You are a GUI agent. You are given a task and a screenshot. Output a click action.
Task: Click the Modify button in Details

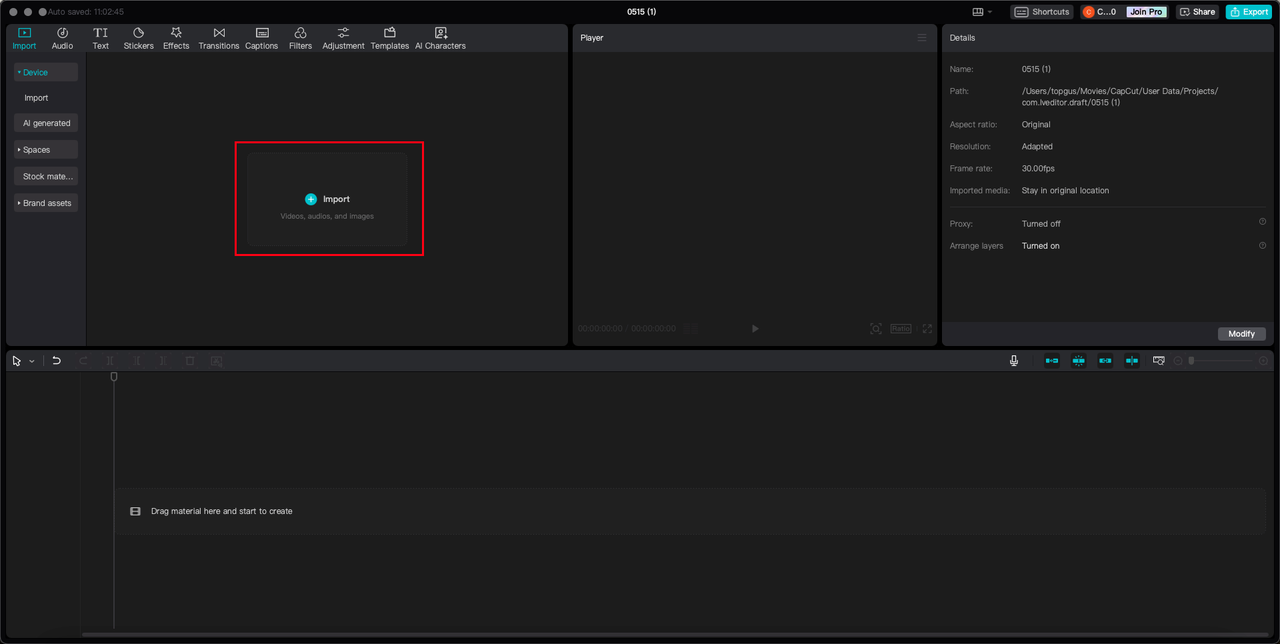point(1242,334)
